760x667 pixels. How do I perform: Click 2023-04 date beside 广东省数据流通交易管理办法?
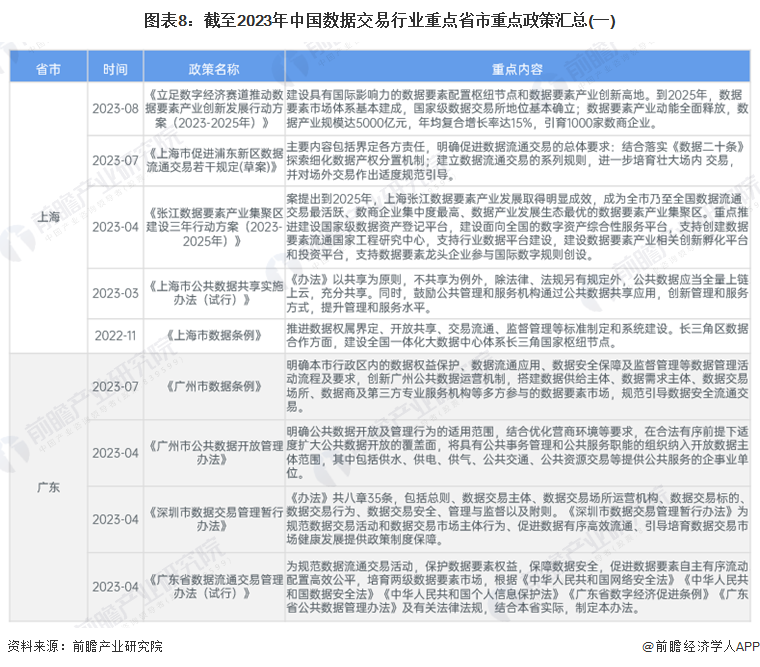click(115, 587)
